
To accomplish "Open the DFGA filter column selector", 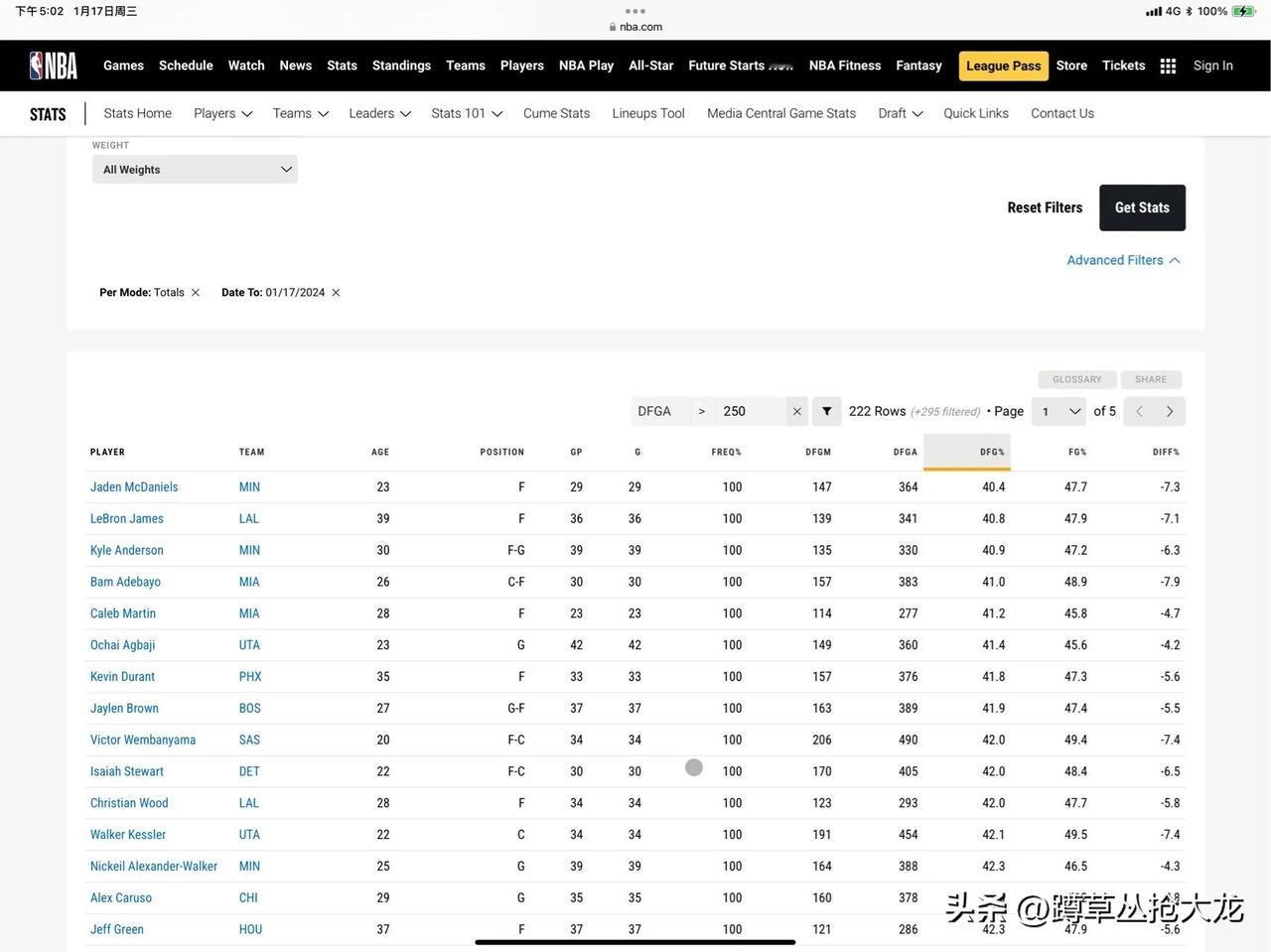I will (x=660, y=411).
